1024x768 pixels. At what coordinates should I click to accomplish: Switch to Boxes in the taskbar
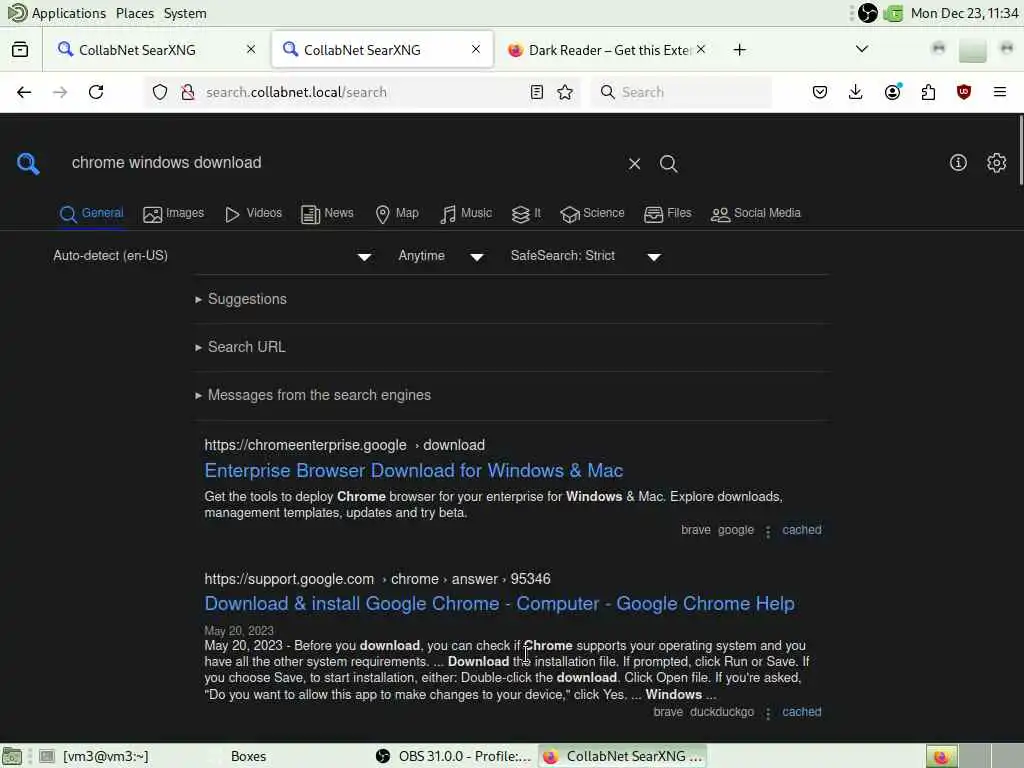(x=248, y=756)
